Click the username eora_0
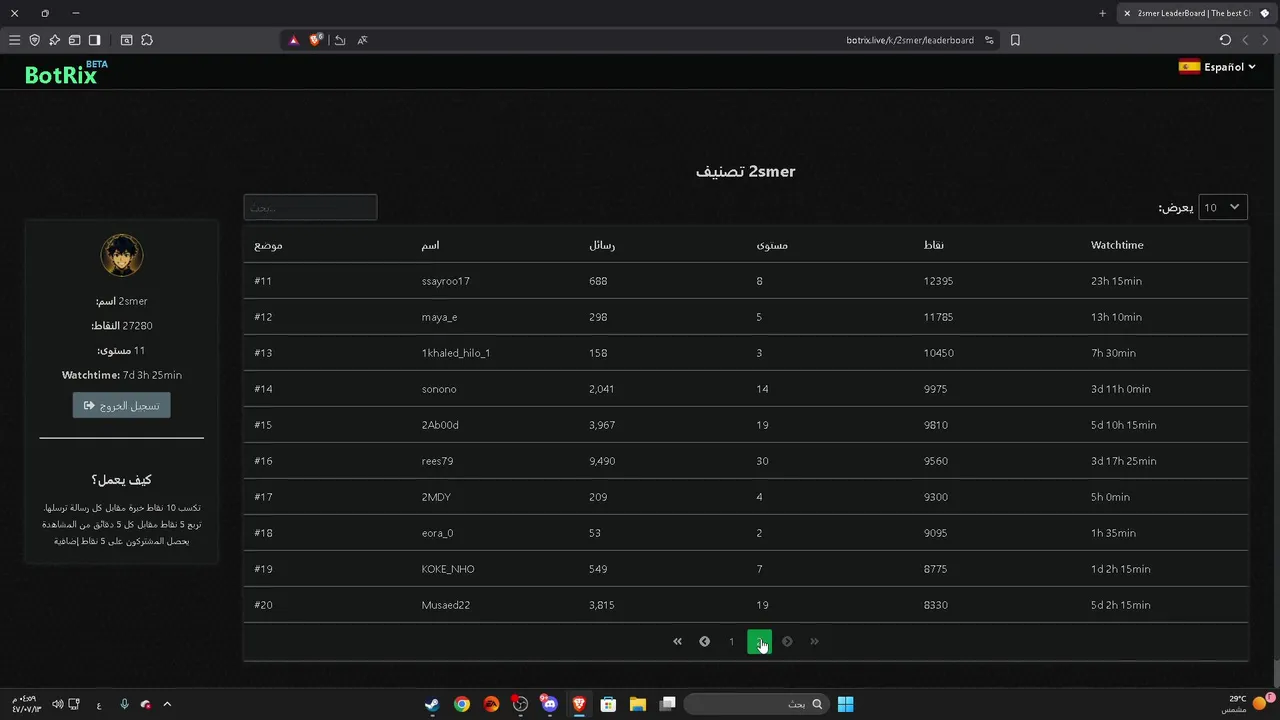Screen dimensions: 1280x720 click(437, 533)
